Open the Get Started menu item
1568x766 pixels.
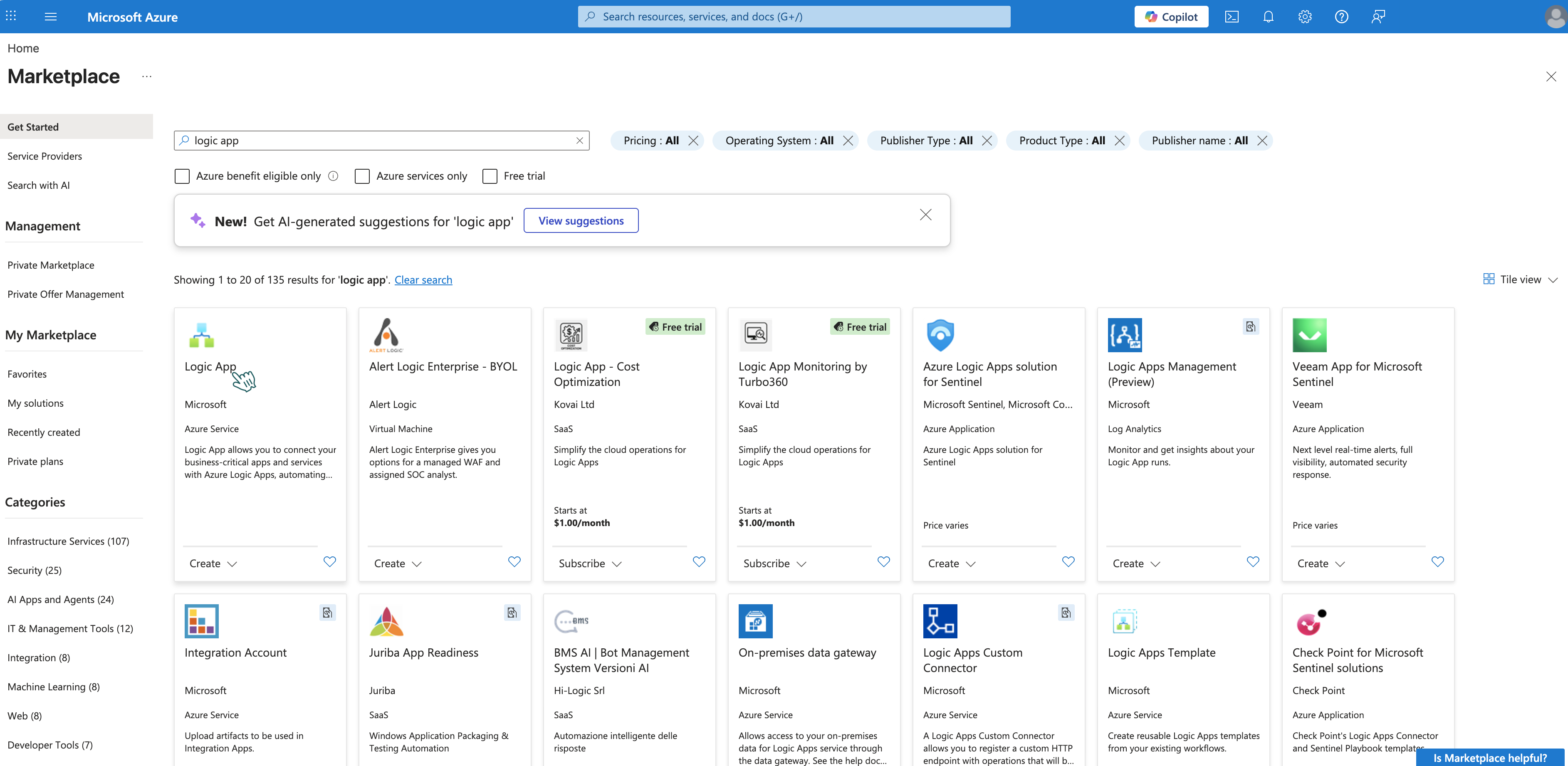(77, 126)
